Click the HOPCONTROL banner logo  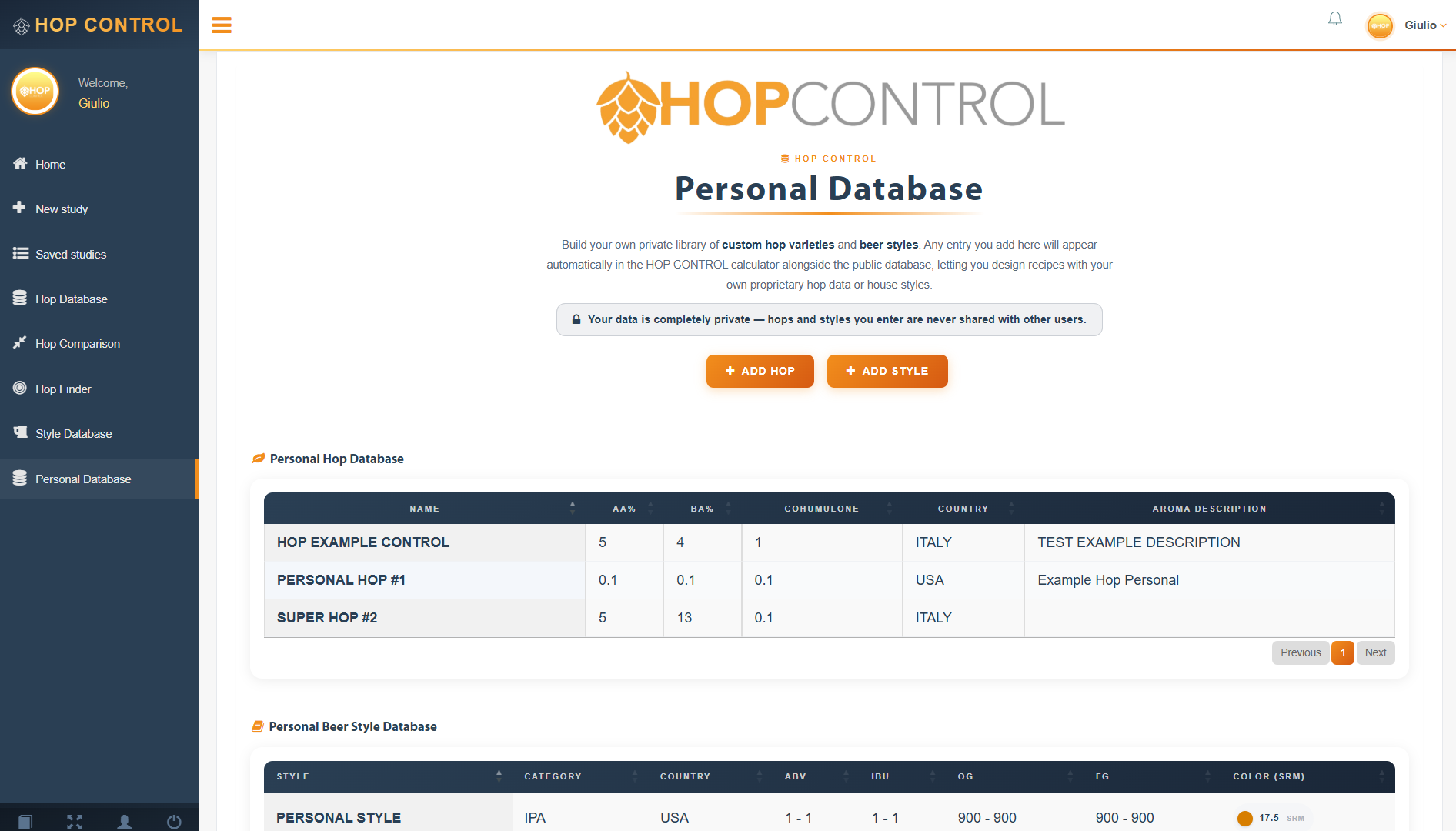pyautogui.click(x=830, y=106)
